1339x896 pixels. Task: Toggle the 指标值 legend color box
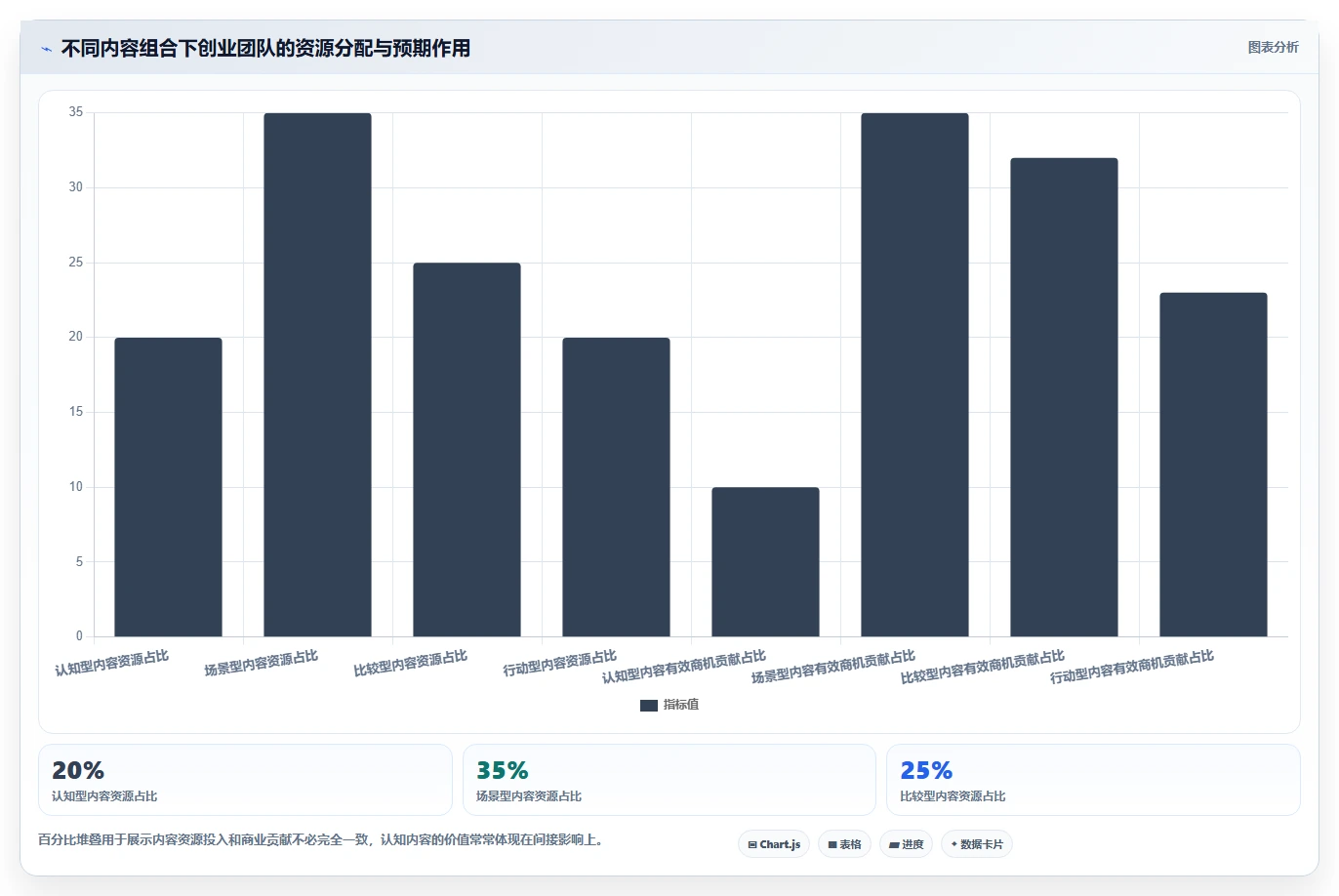[x=649, y=706]
